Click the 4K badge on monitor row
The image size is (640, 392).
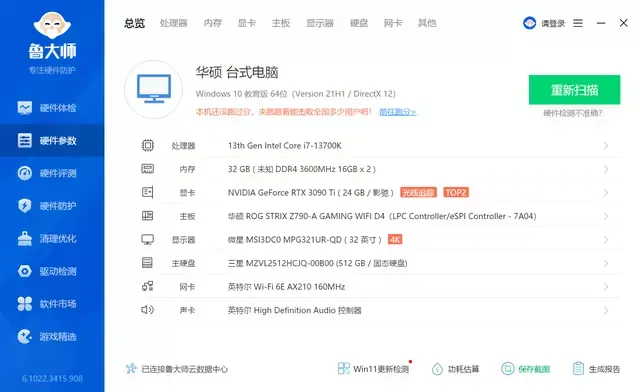395,239
